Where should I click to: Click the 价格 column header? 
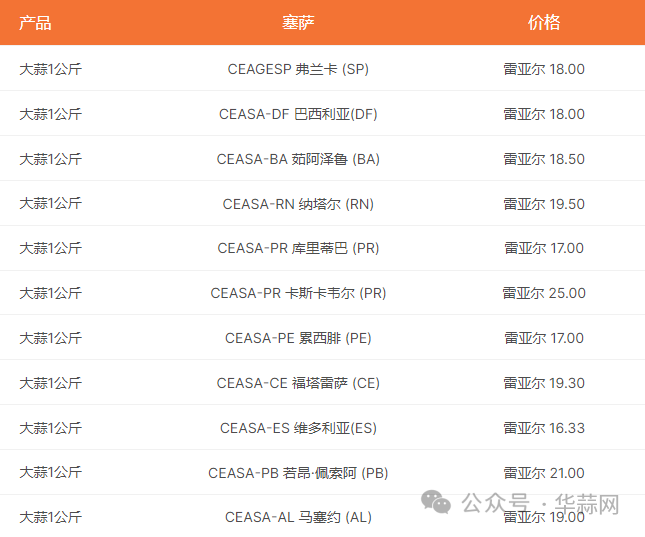pyautogui.click(x=544, y=23)
